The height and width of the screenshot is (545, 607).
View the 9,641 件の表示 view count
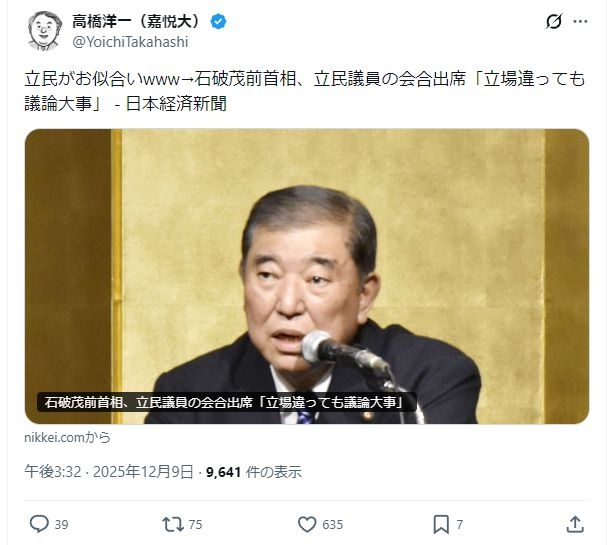click(x=254, y=472)
